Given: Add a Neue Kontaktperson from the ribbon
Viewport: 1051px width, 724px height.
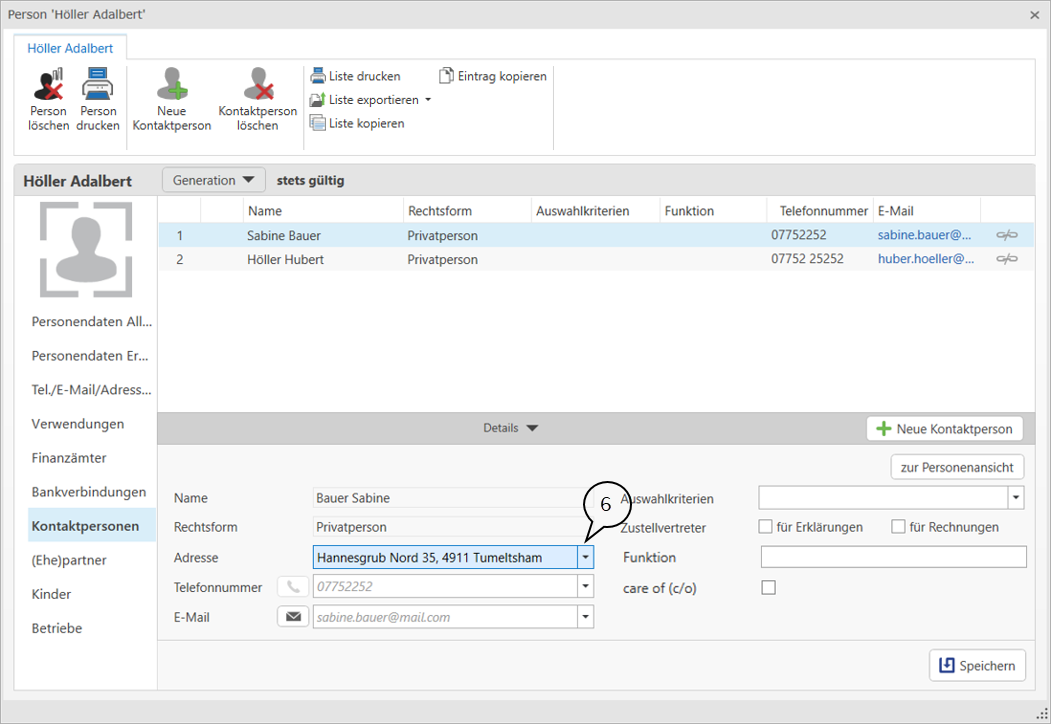Looking at the screenshot, I should (172, 84).
